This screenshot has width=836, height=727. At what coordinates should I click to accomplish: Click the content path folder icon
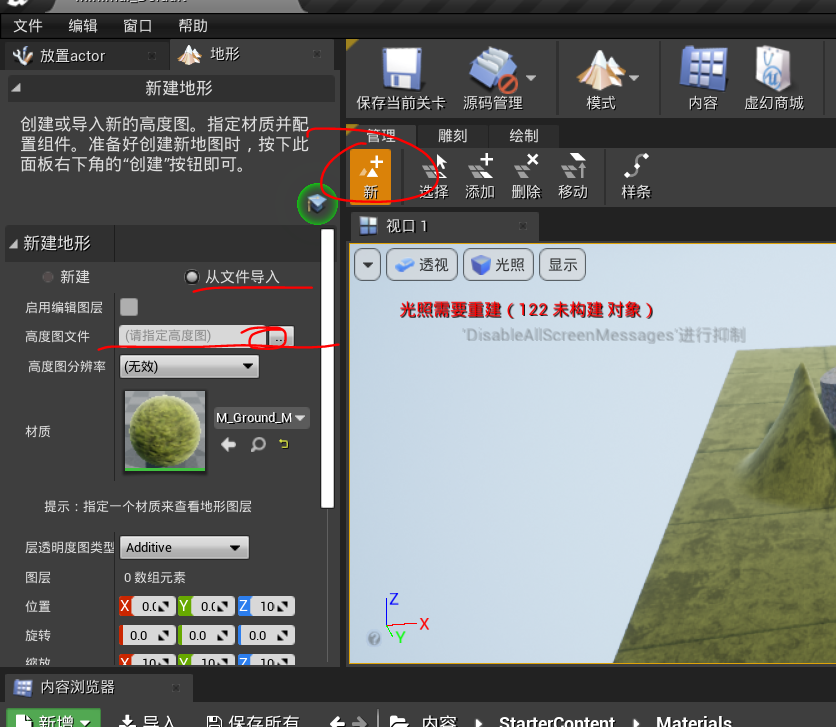point(398,722)
